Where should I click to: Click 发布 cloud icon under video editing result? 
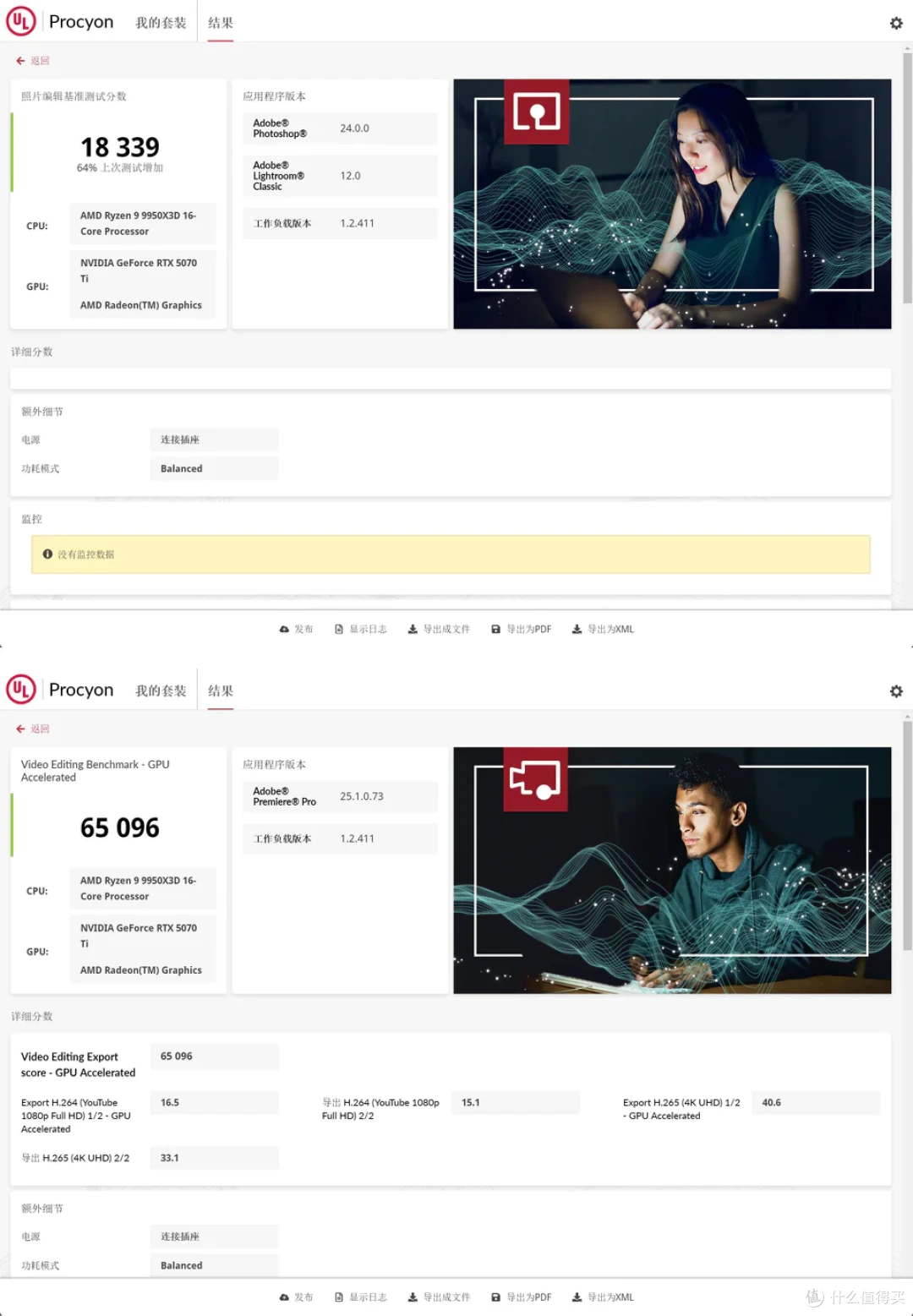[x=285, y=1297]
